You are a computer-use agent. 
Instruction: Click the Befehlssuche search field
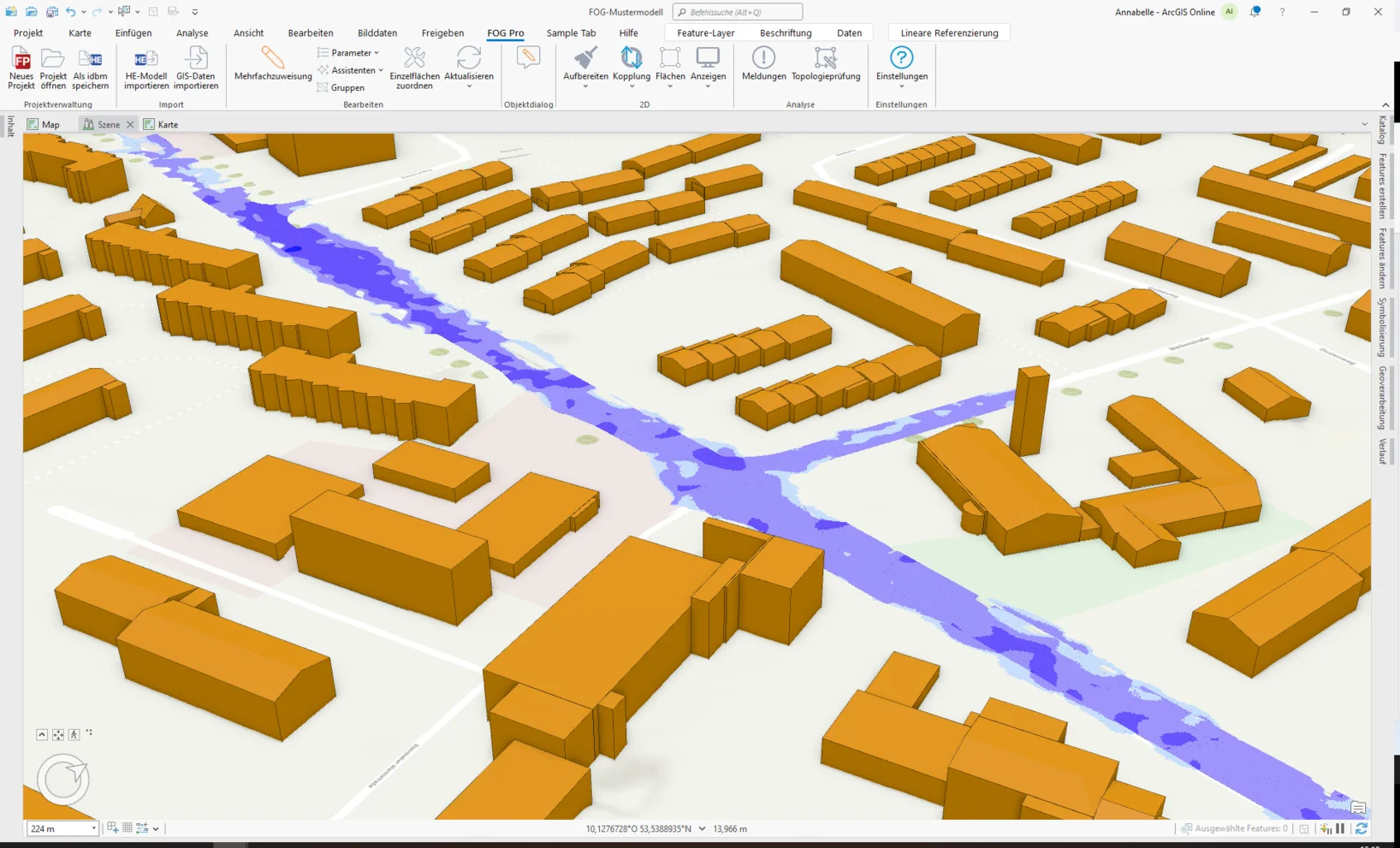click(x=738, y=12)
